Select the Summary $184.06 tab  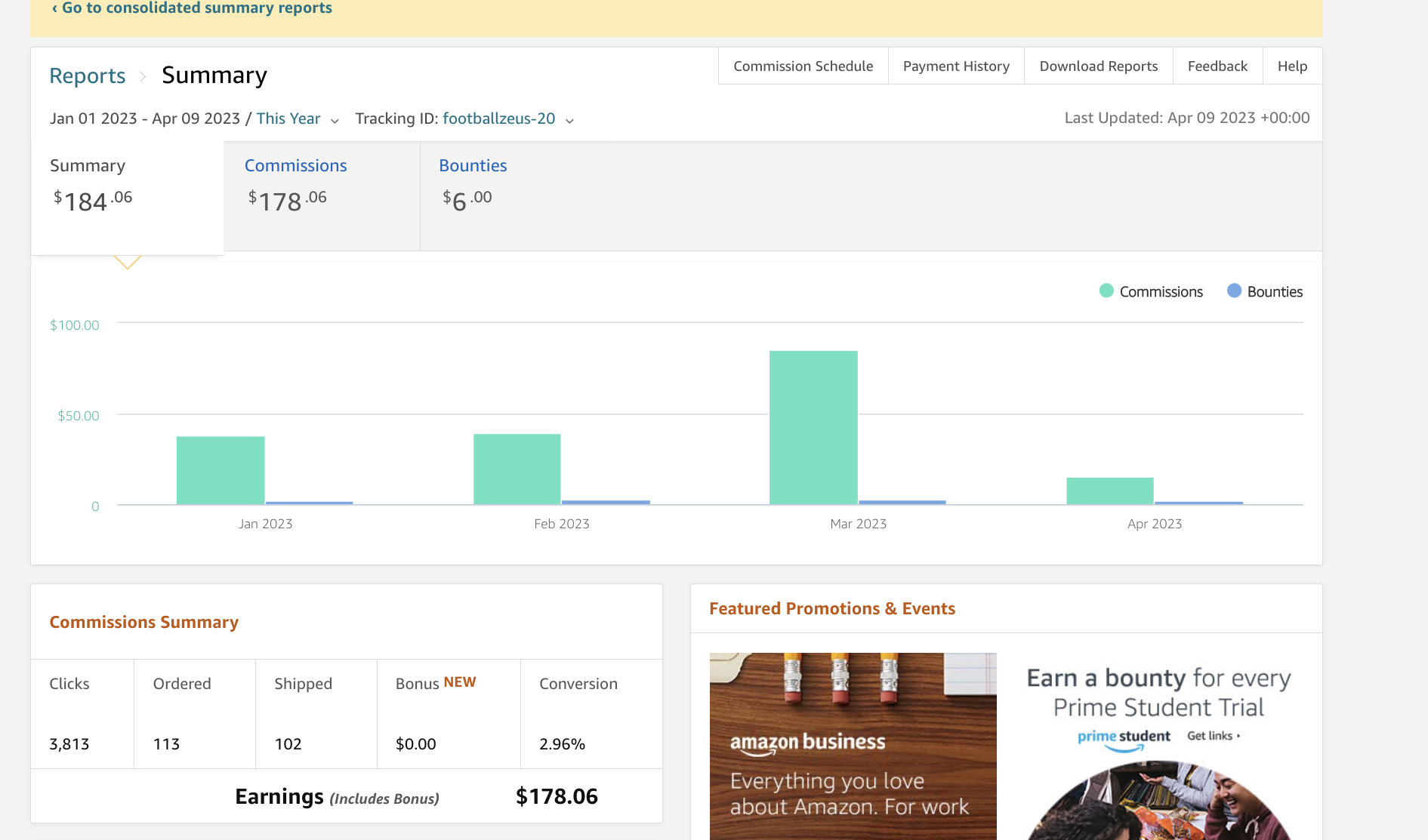128,198
